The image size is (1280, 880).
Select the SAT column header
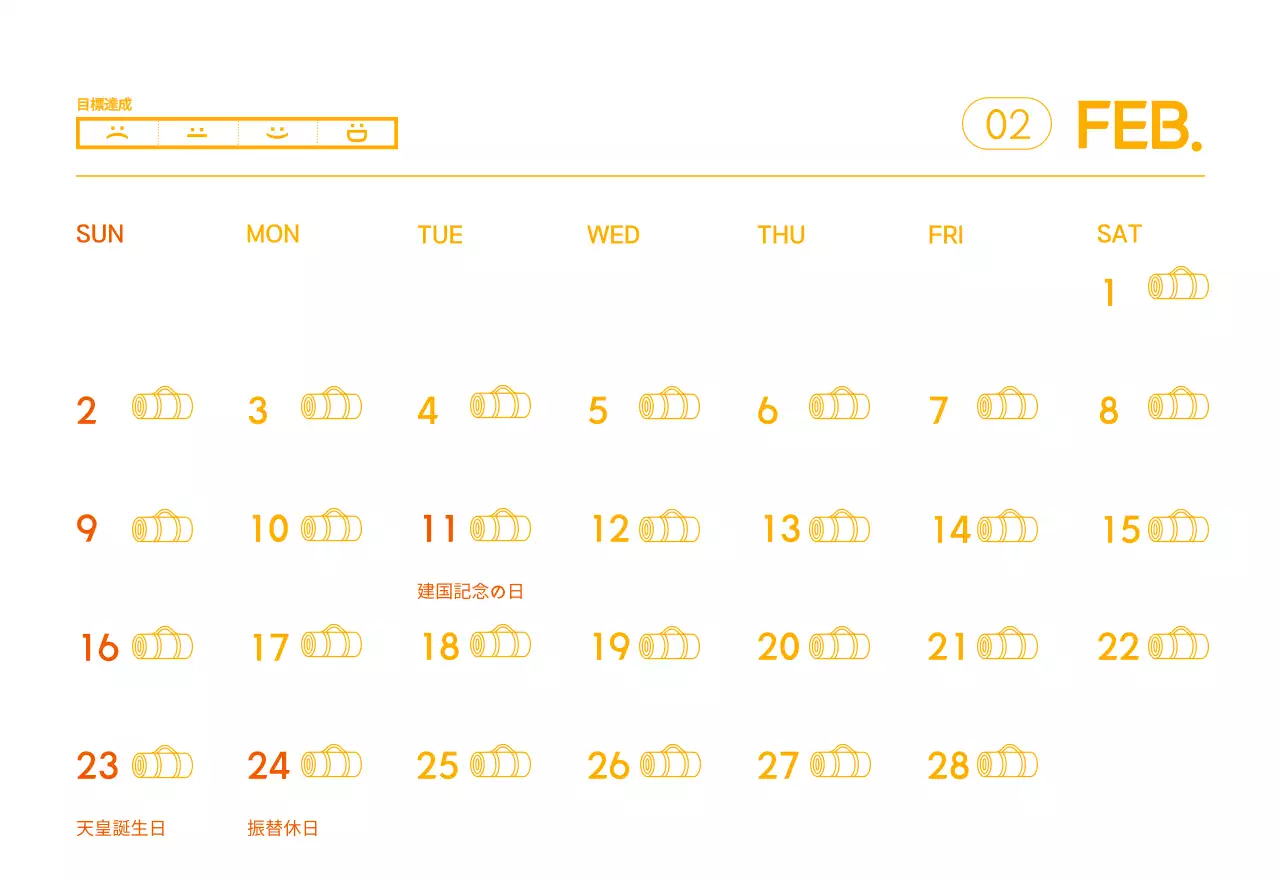click(1119, 234)
